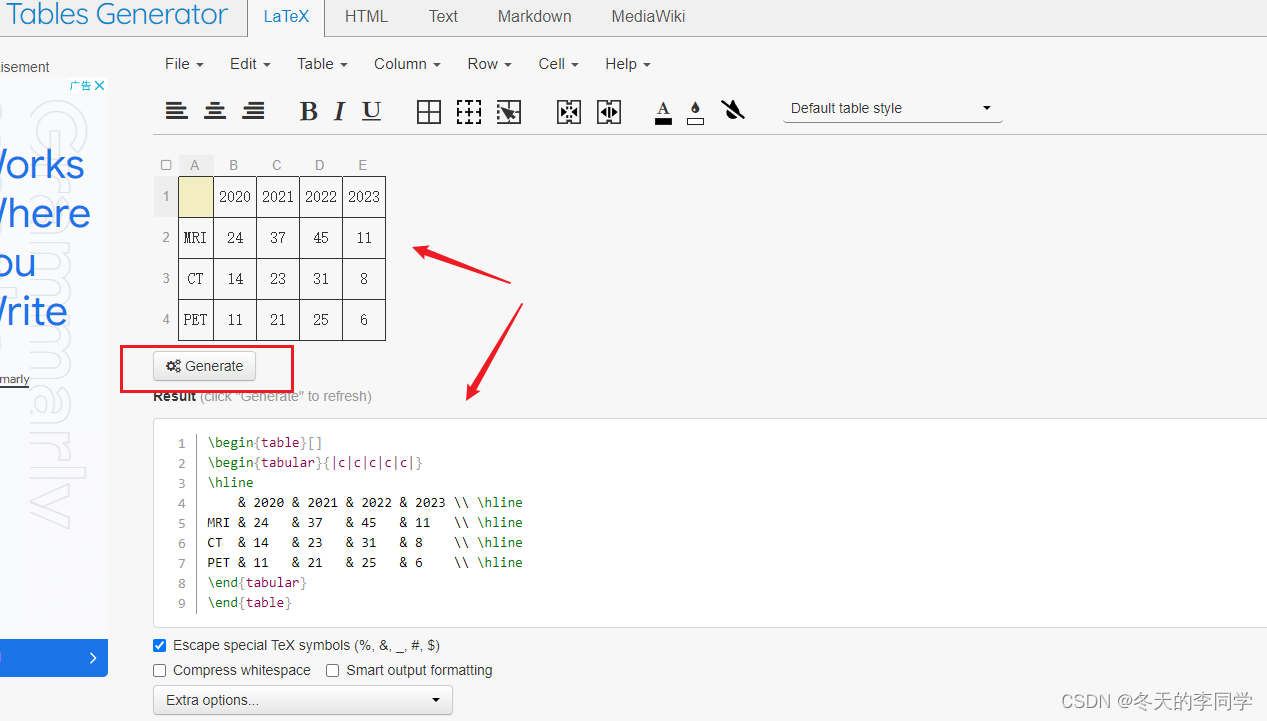Click the MRI table cell
1267x721 pixels.
[196, 238]
